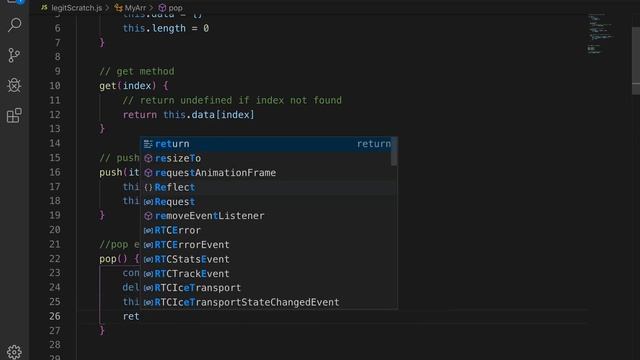Click the 'get(index) {' line

point(134,86)
